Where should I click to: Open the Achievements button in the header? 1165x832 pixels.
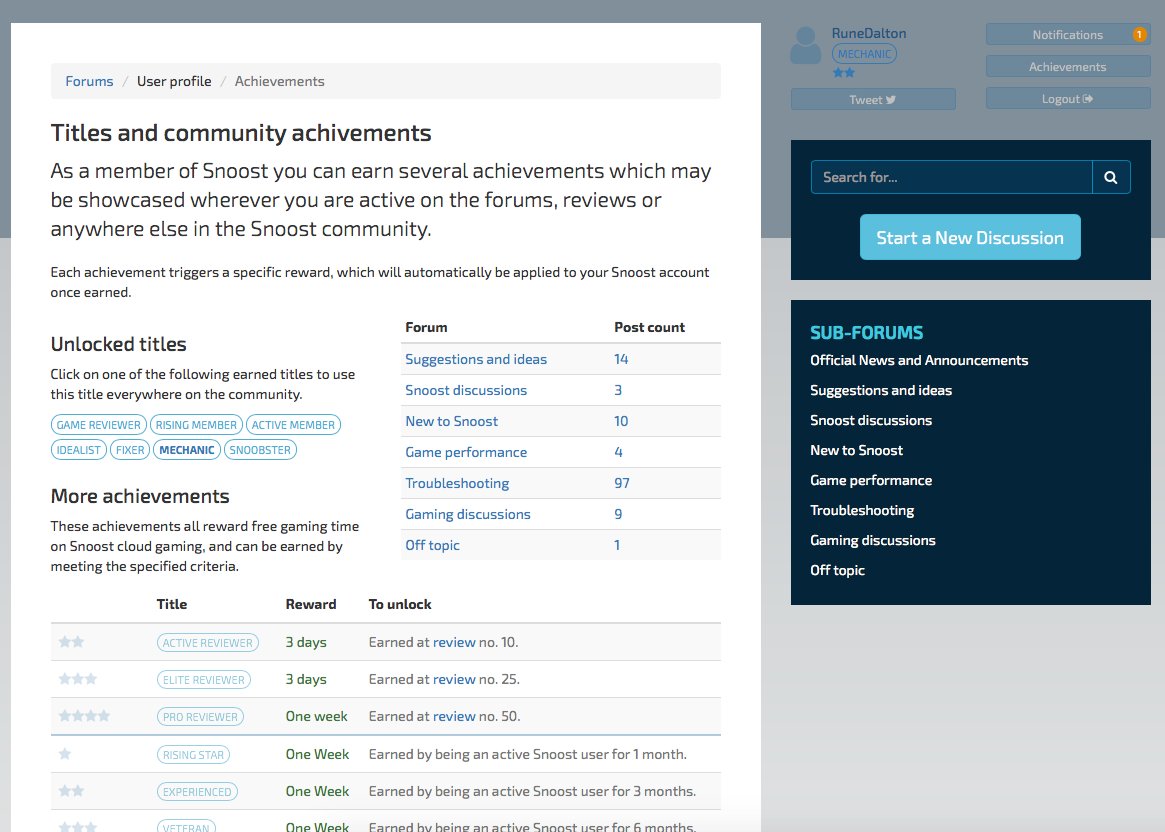(x=1068, y=67)
